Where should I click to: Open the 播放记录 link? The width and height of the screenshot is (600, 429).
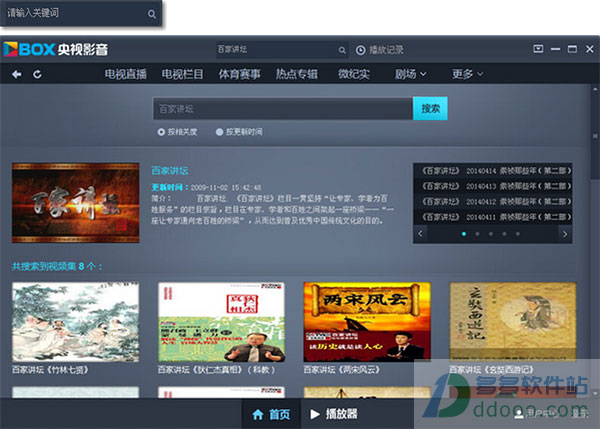point(386,50)
